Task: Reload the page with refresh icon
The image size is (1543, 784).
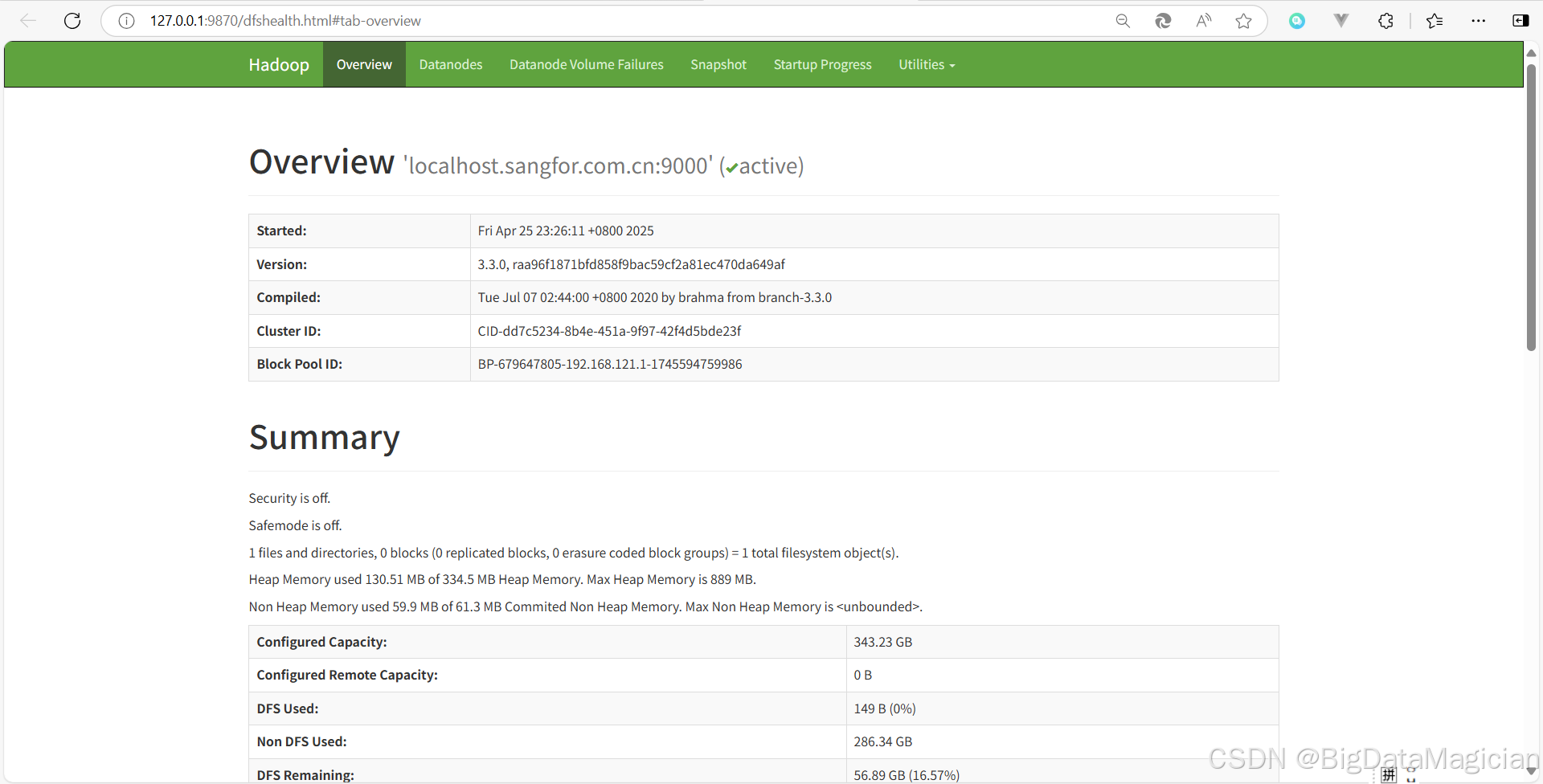Action: pyautogui.click(x=72, y=21)
